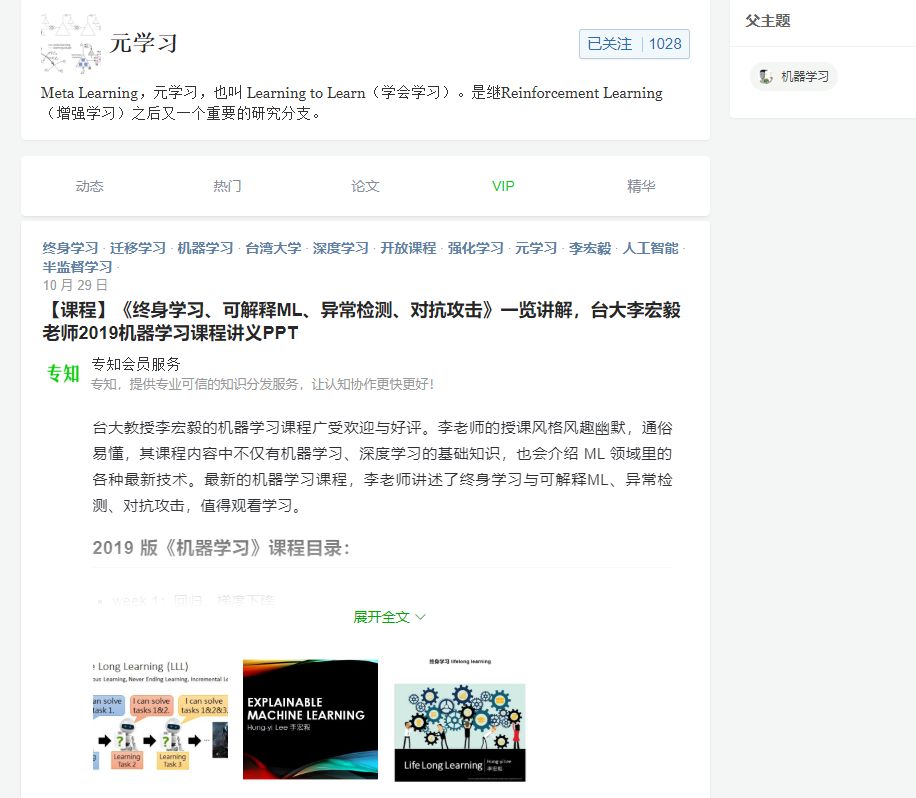Open the 强化学习 tag link
The width and height of the screenshot is (916, 798).
pos(476,248)
